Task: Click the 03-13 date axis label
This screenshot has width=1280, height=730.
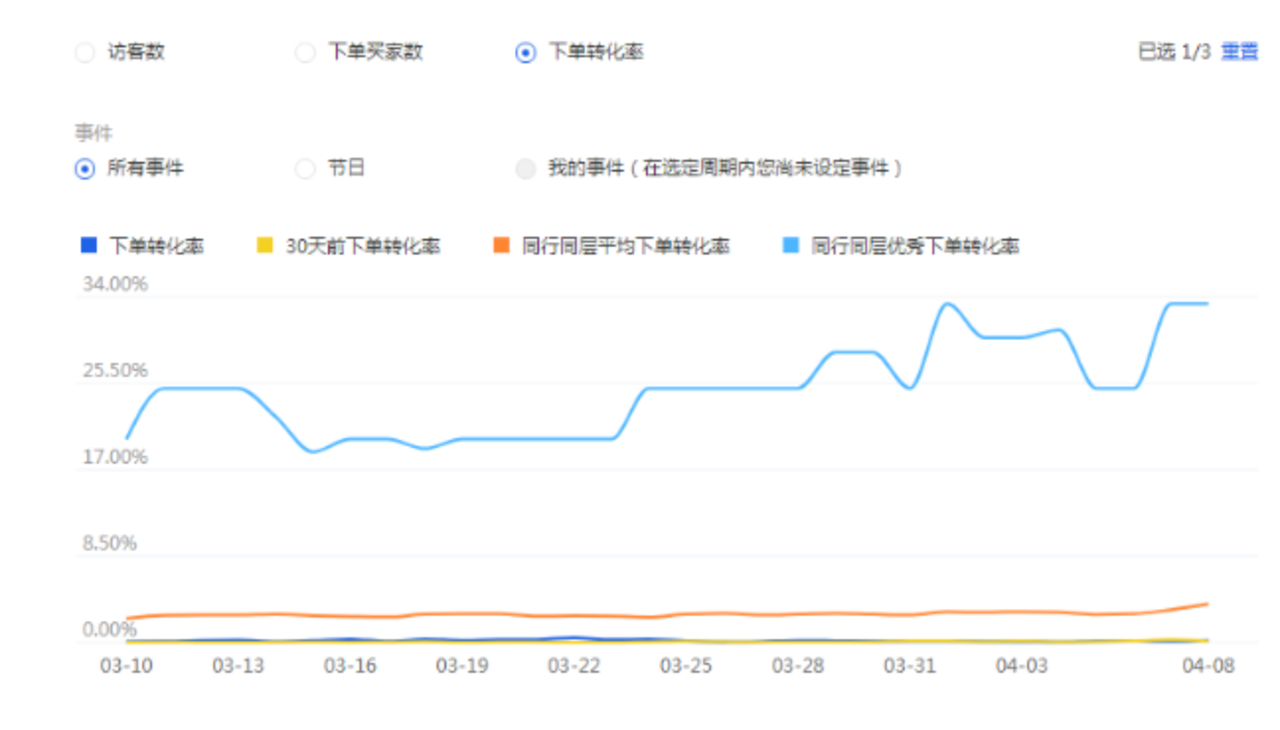Action: [x=238, y=666]
